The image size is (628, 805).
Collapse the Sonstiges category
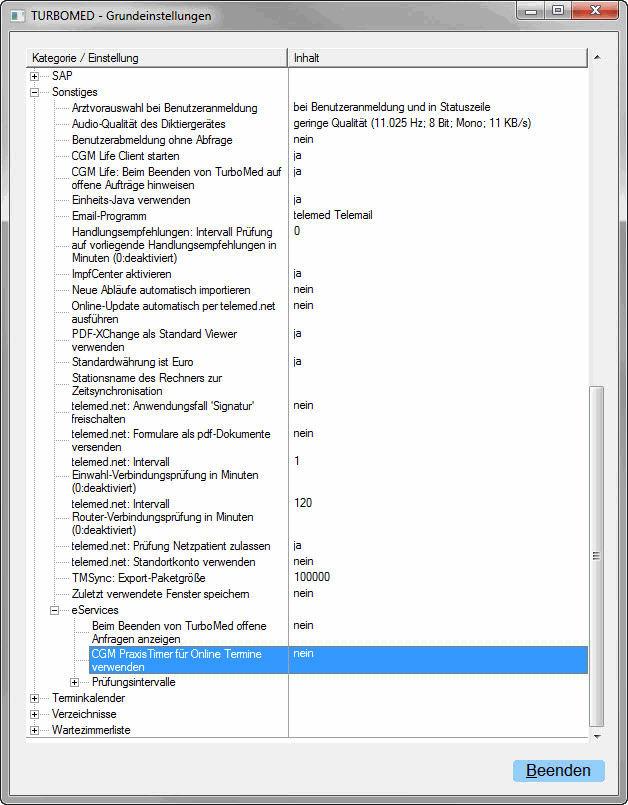(35, 92)
